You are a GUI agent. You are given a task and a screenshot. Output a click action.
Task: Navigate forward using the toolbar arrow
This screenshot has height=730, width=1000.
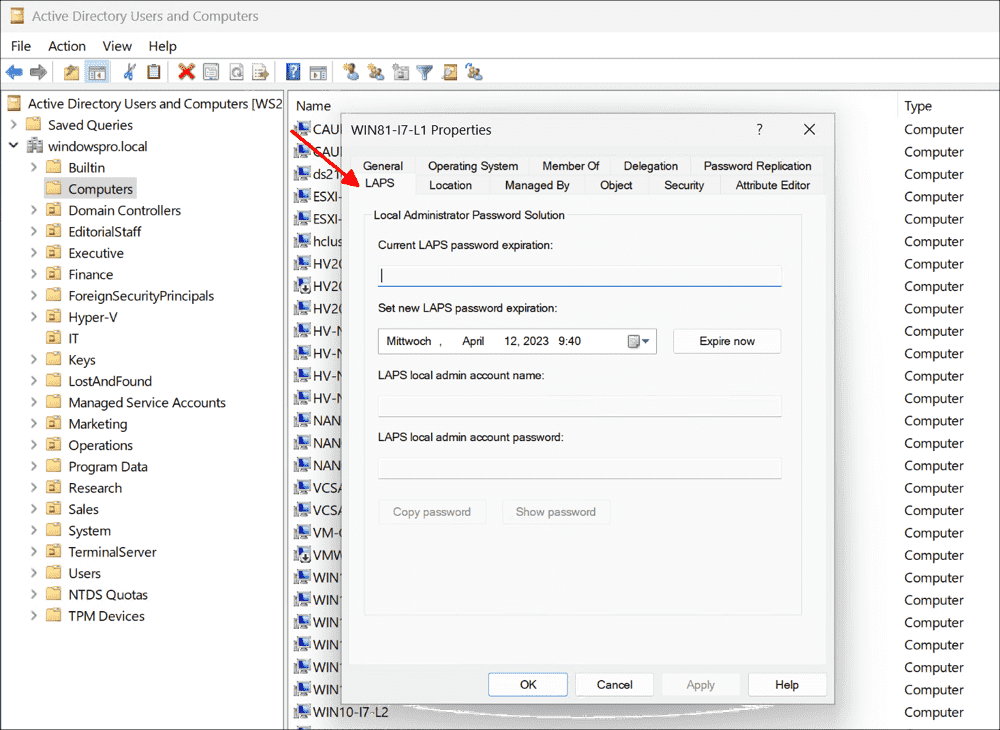(x=39, y=71)
